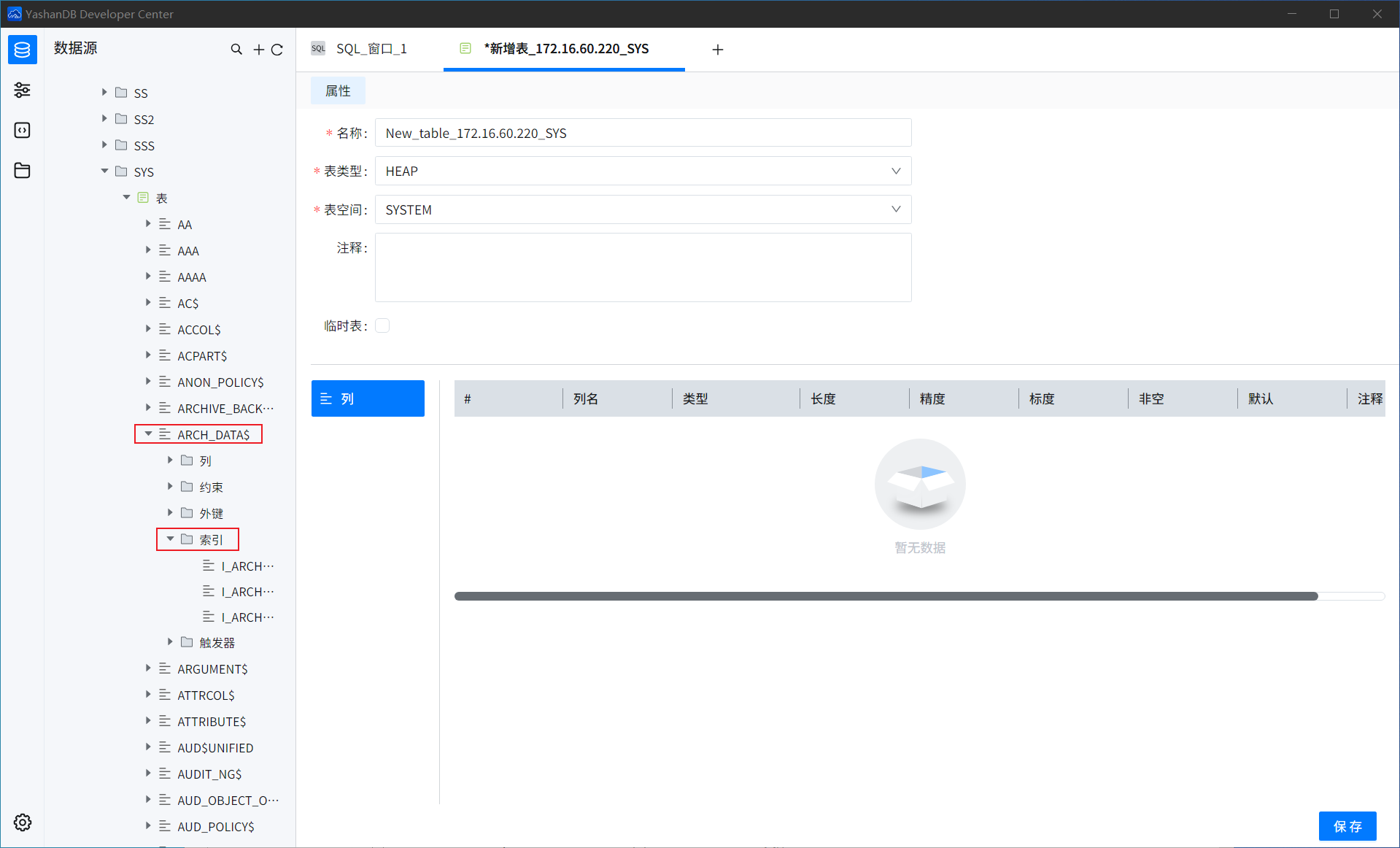
Task: Open the sliders configuration sidebar icon
Action: pyautogui.click(x=22, y=90)
